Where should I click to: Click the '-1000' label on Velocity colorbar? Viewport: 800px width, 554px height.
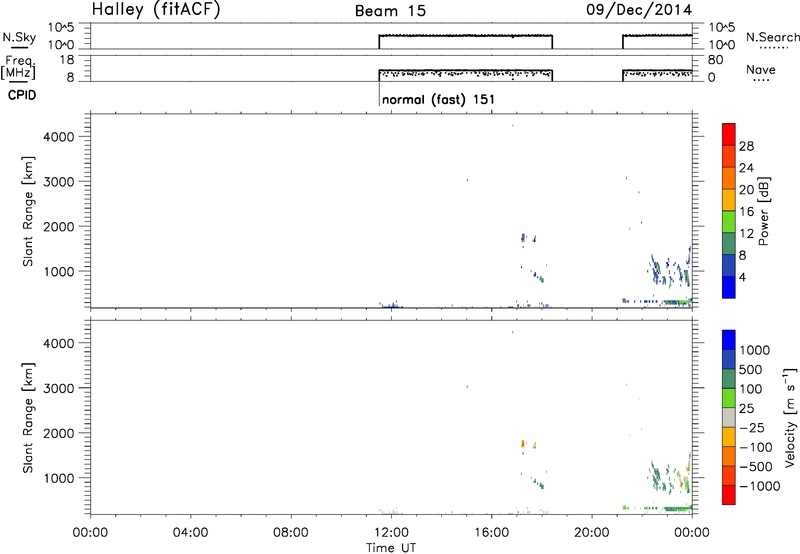(x=760, y=486)
